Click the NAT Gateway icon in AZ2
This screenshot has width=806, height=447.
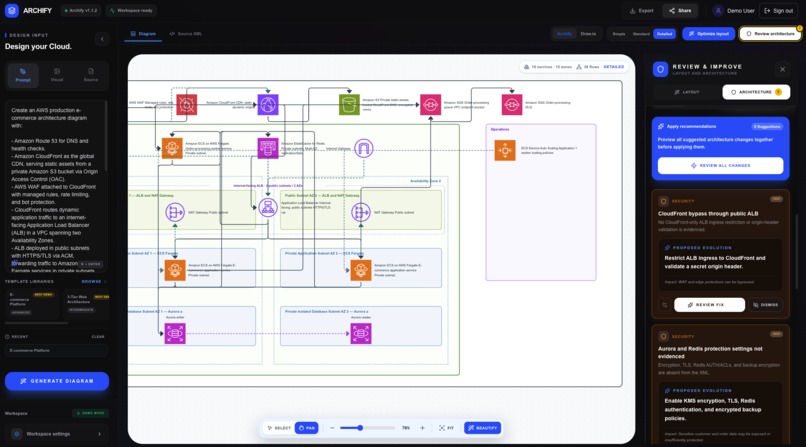pyautogui.click(x=360, y=212)
